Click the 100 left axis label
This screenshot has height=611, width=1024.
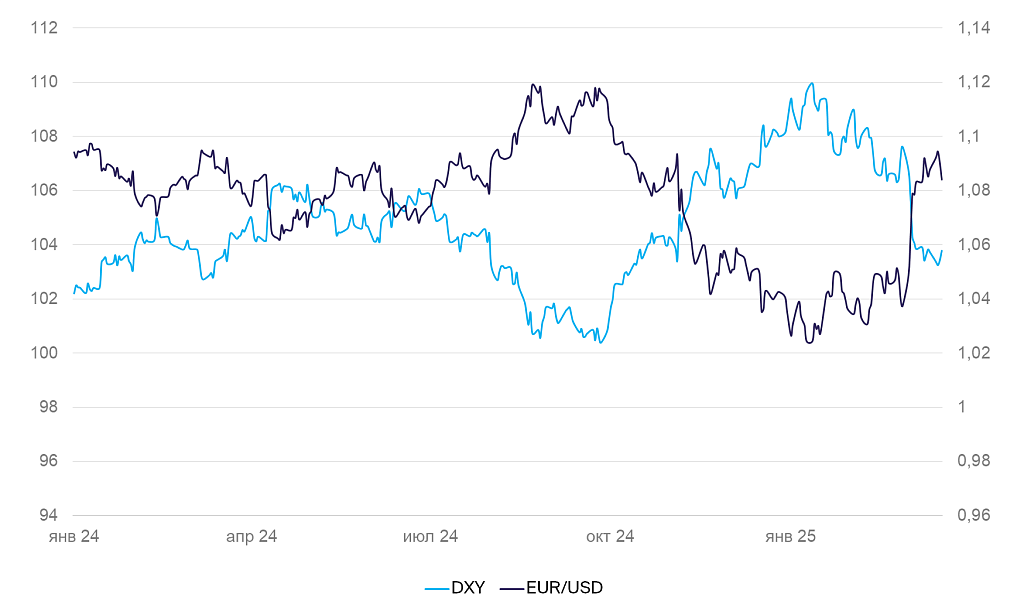click(46, 353)
